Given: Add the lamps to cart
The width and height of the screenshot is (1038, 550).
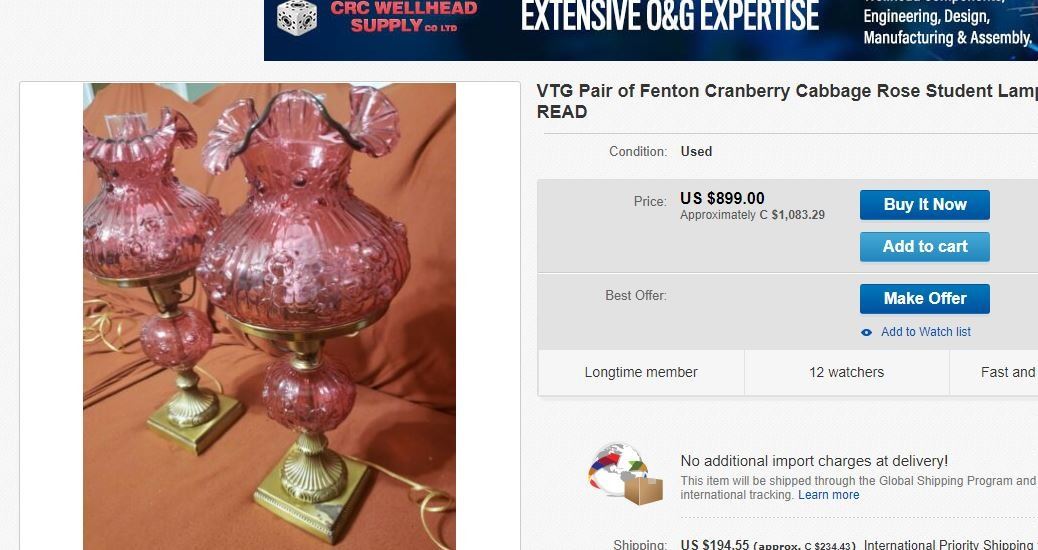Looking at the screenshot, I should pyautogui.click(x=924, y=246).
